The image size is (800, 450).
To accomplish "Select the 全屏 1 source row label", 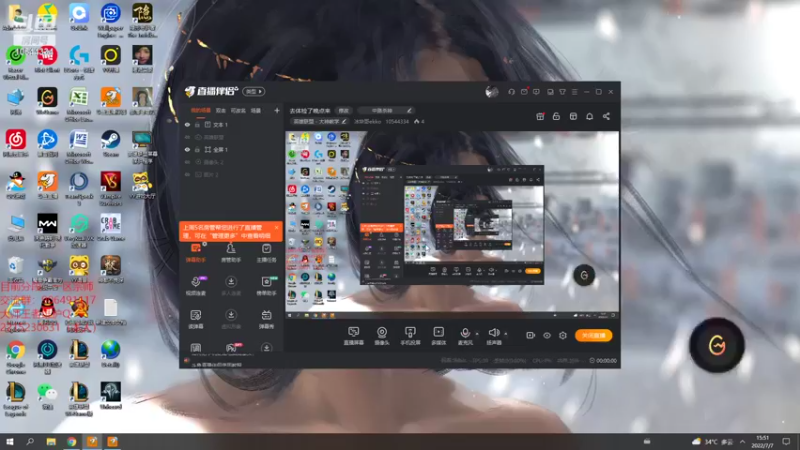I will [x=220, y=149].
